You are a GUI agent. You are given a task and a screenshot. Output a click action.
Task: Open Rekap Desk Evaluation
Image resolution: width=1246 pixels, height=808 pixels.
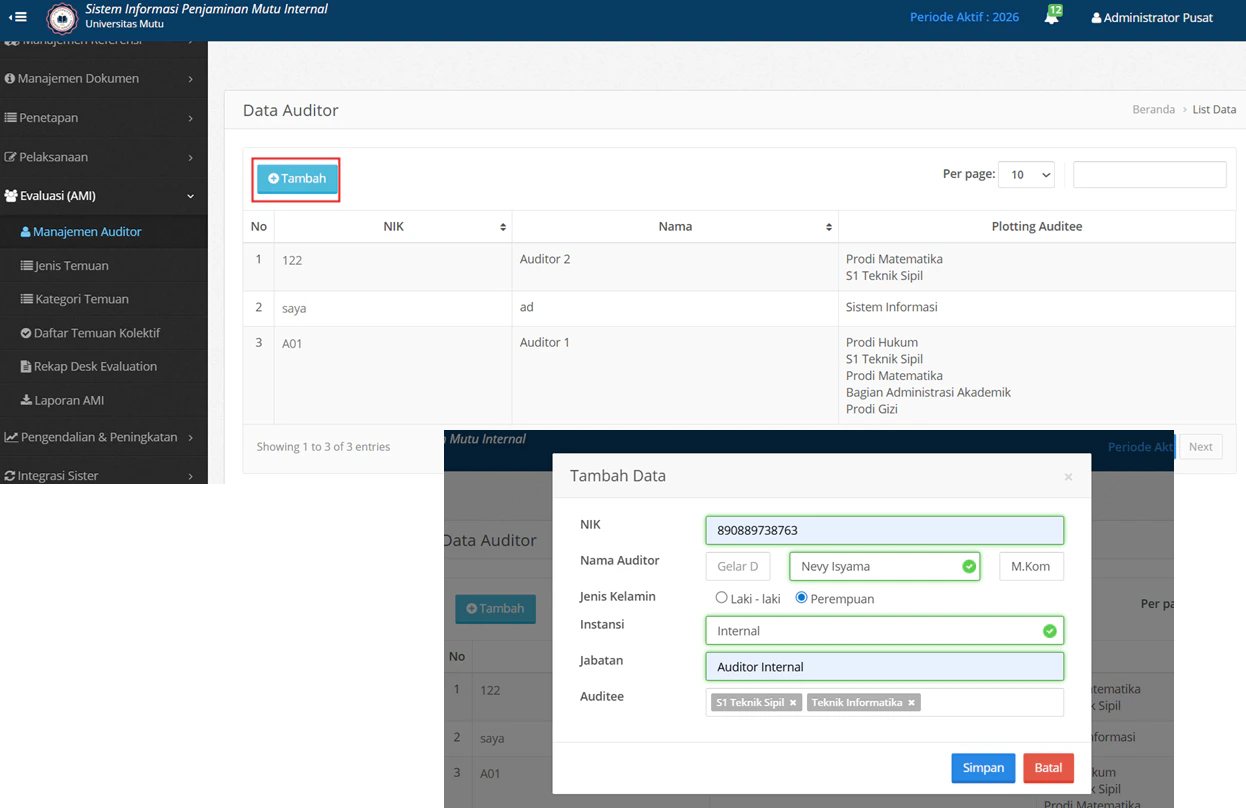click(103, 366)
